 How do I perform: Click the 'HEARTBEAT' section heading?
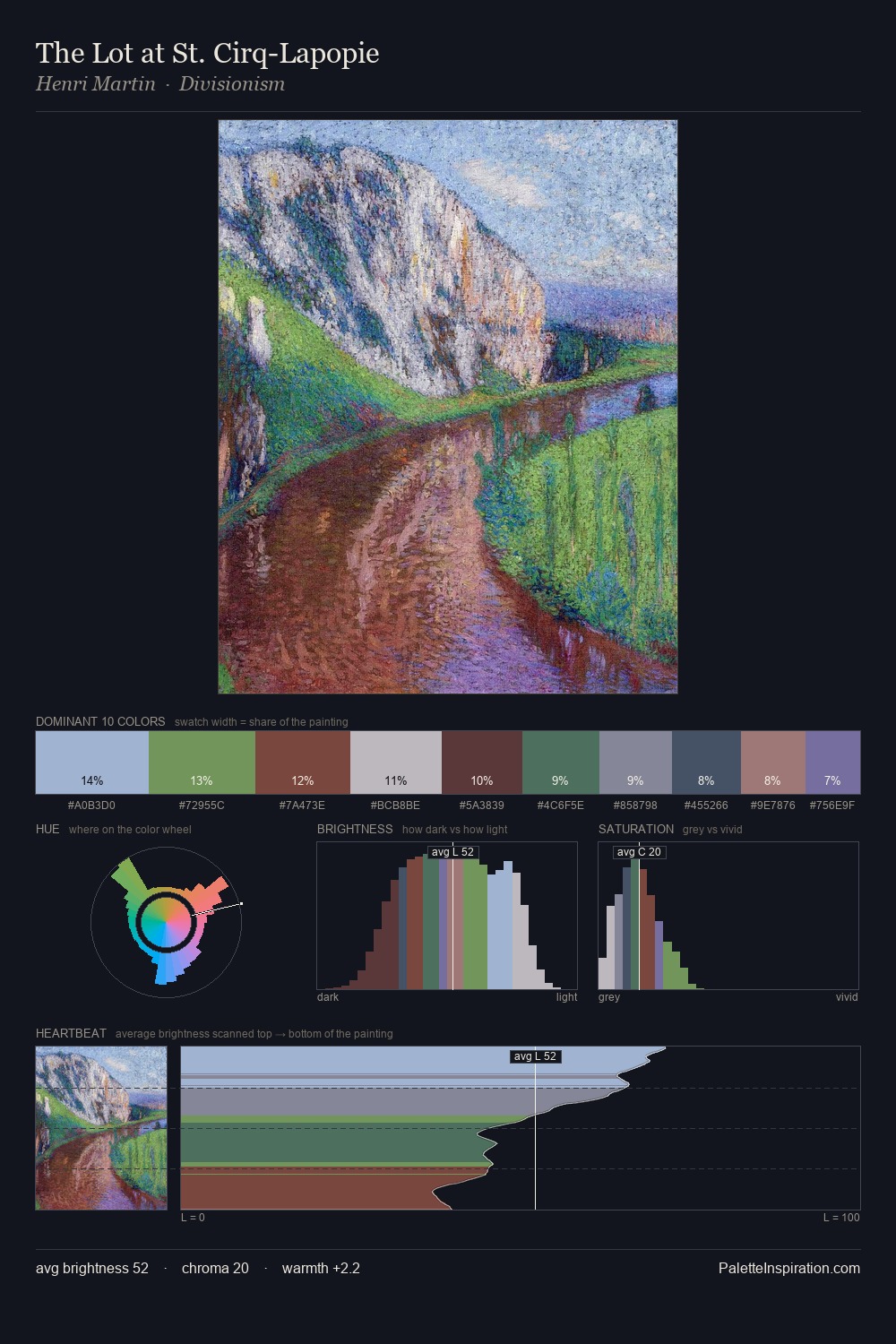(x=71, y=1033)
